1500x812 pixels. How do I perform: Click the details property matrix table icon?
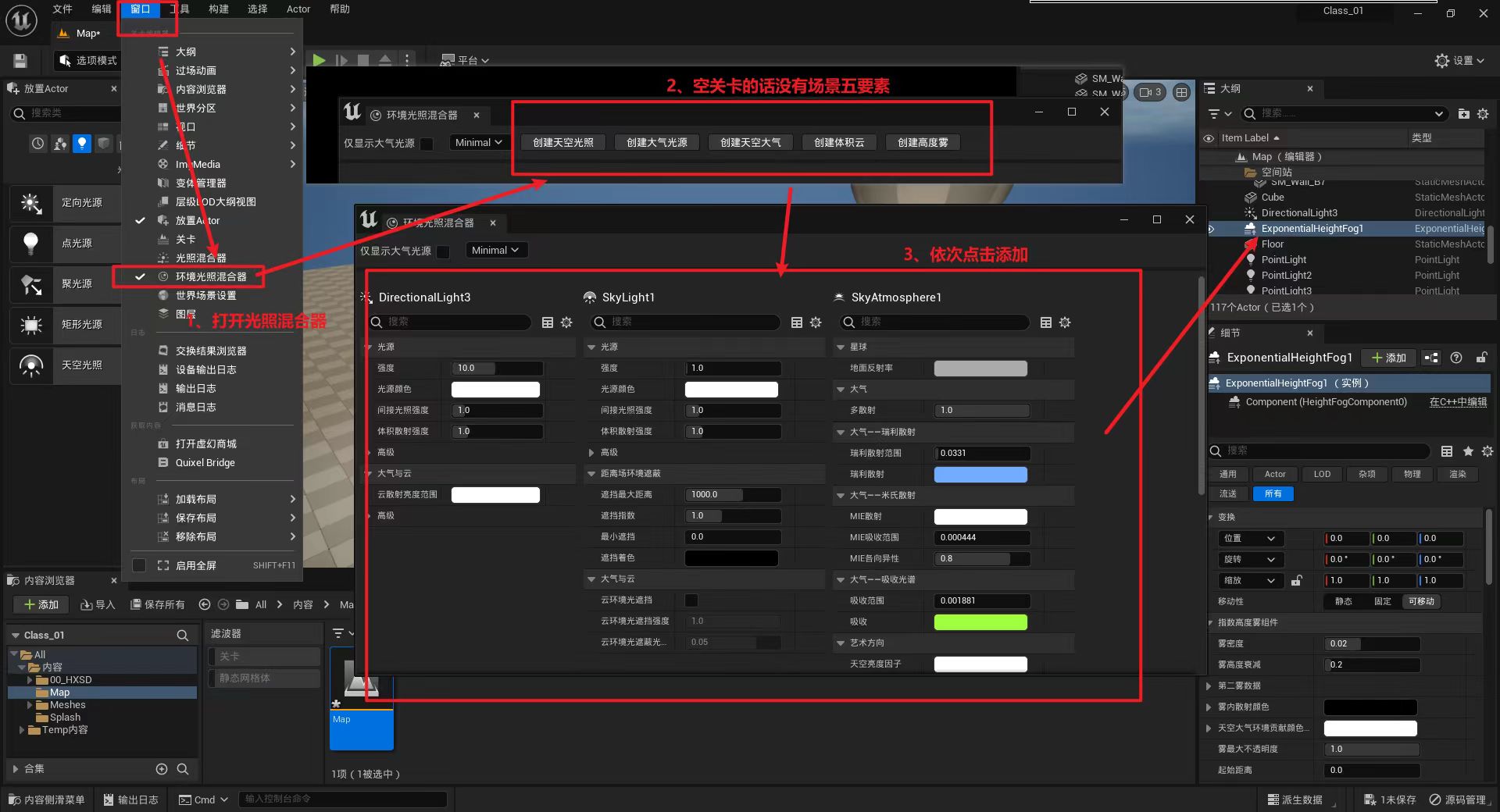(1447, 451)
